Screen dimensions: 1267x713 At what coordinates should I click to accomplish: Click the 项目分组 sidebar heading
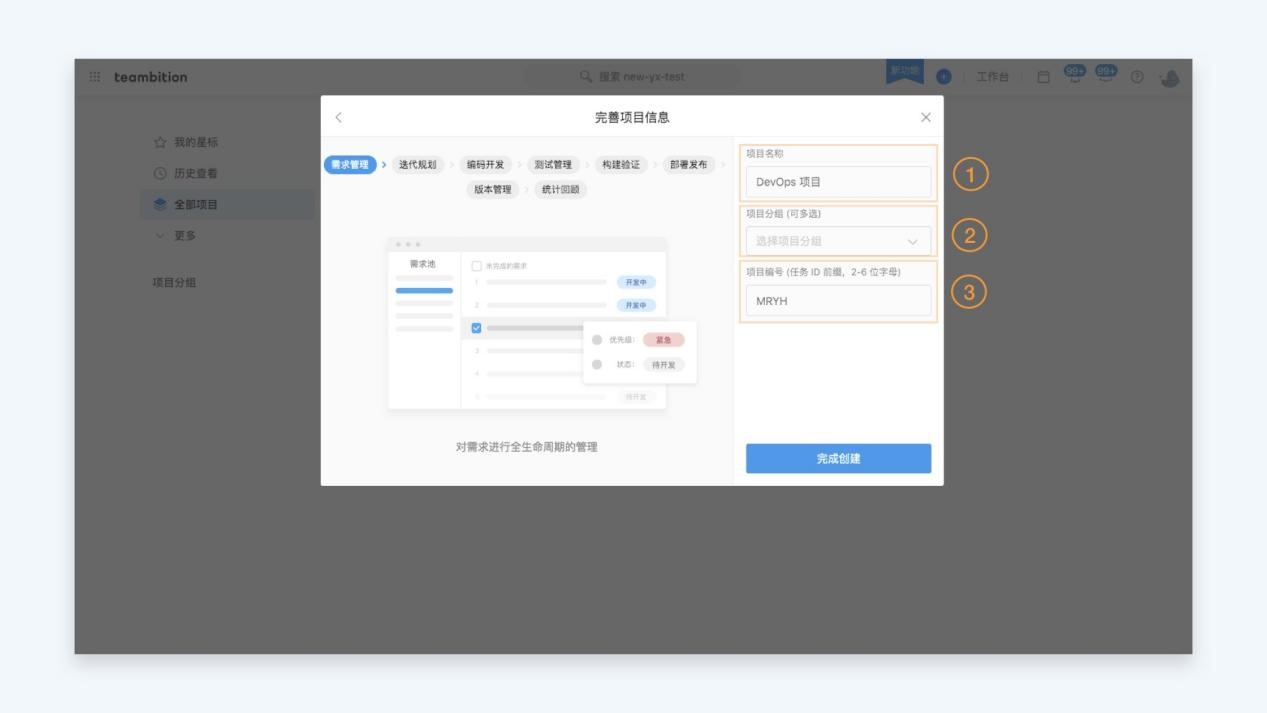point(174,282)
